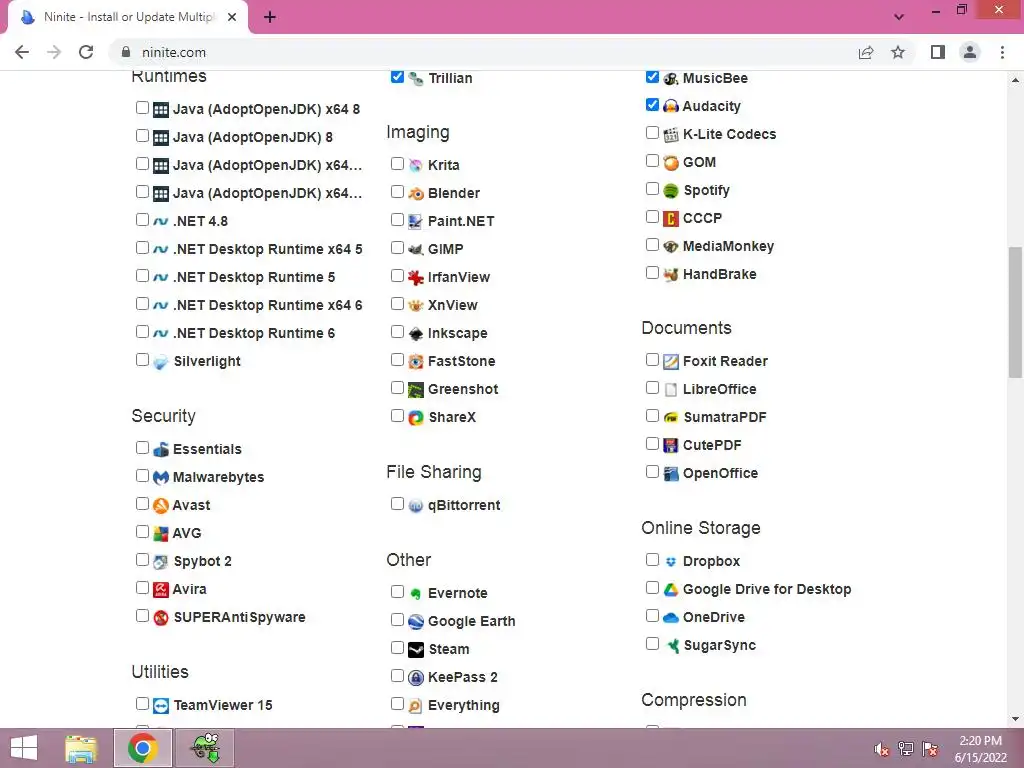Click the OneDrive cloud icon
The width and height of the screenshot is (1024, 768).
click(x=671, y=618)
